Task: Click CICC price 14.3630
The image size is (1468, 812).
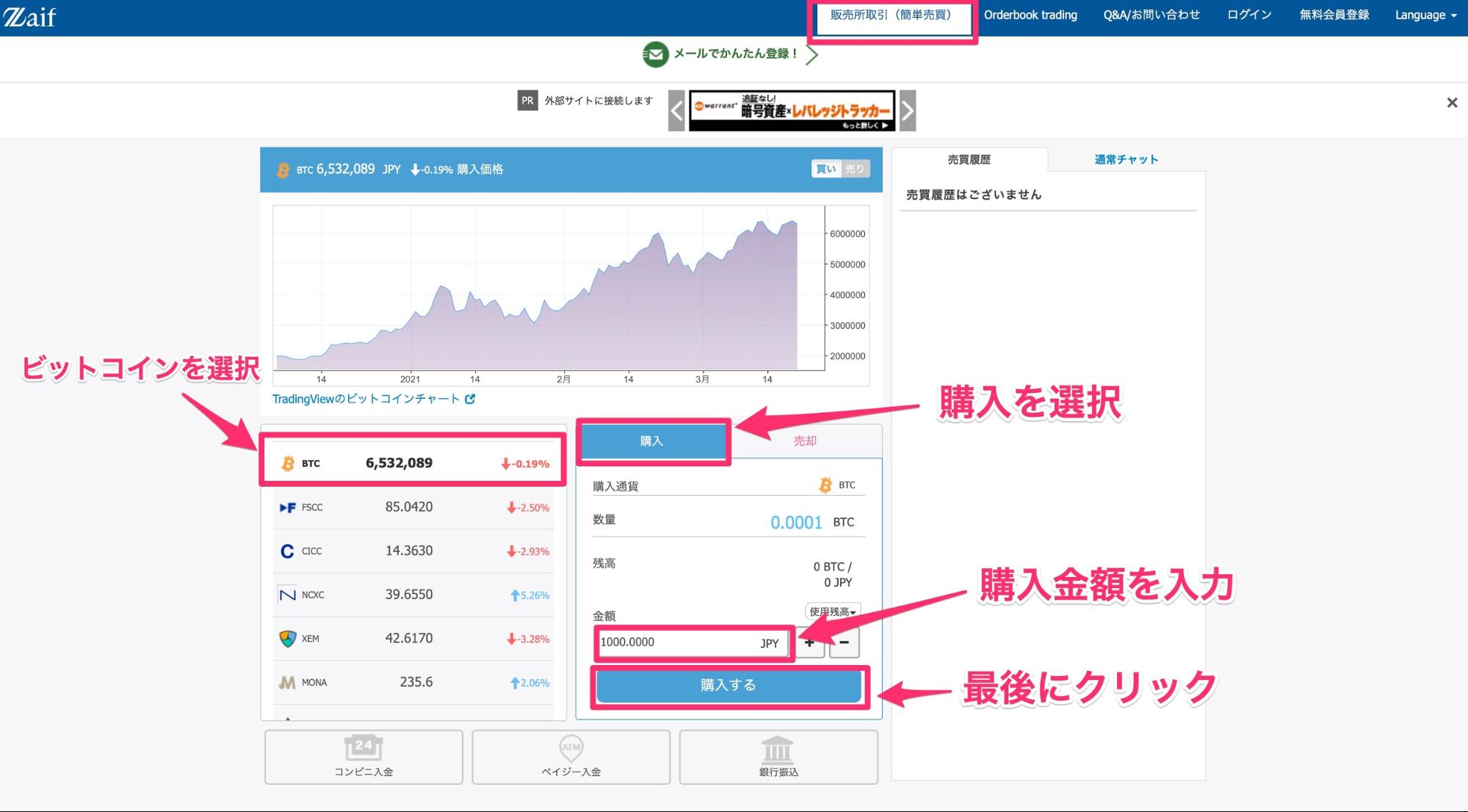Action: pos(408,551)
